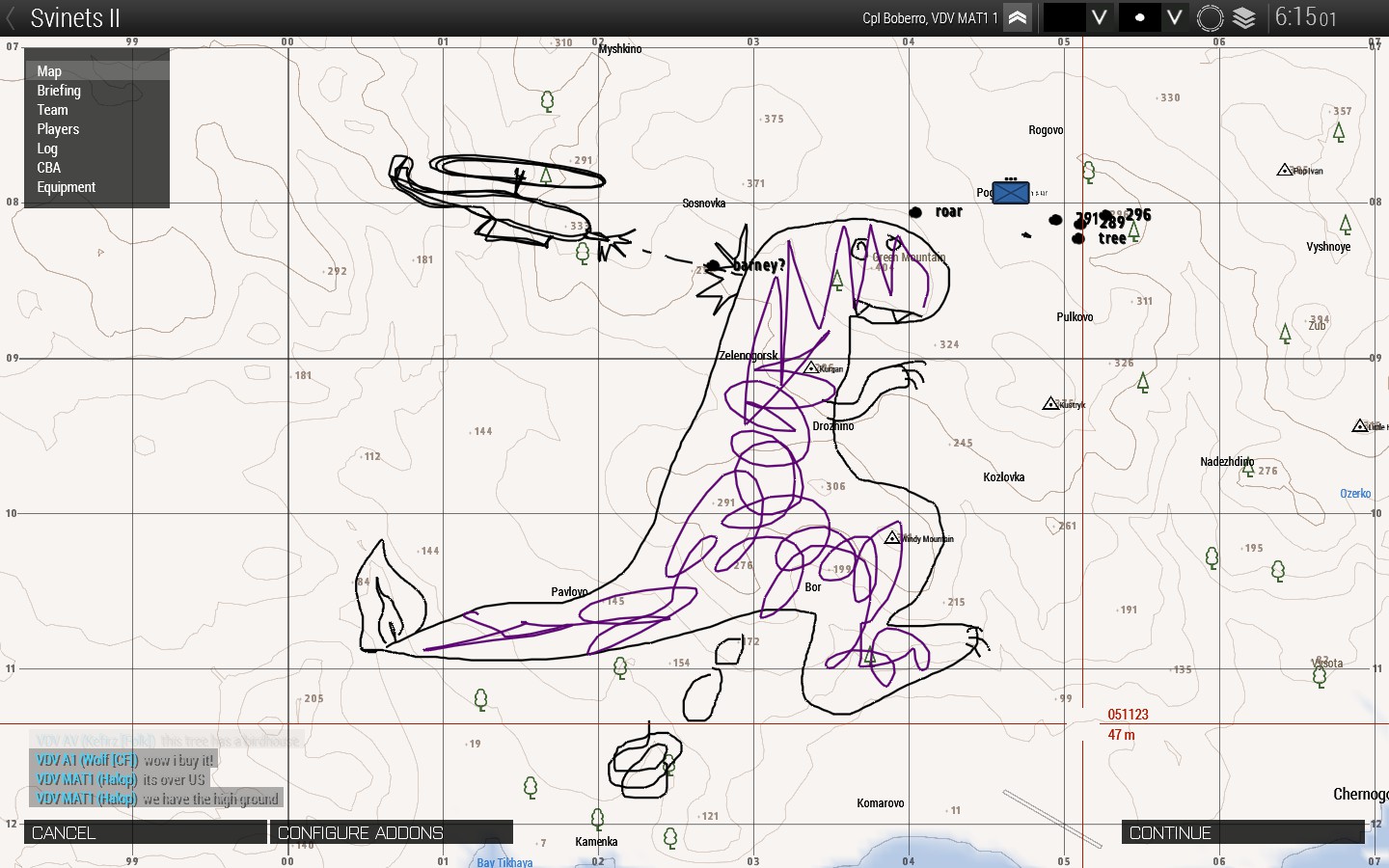Open the Map menu entry
This screenshot has width=1389, height=868.
96,70
